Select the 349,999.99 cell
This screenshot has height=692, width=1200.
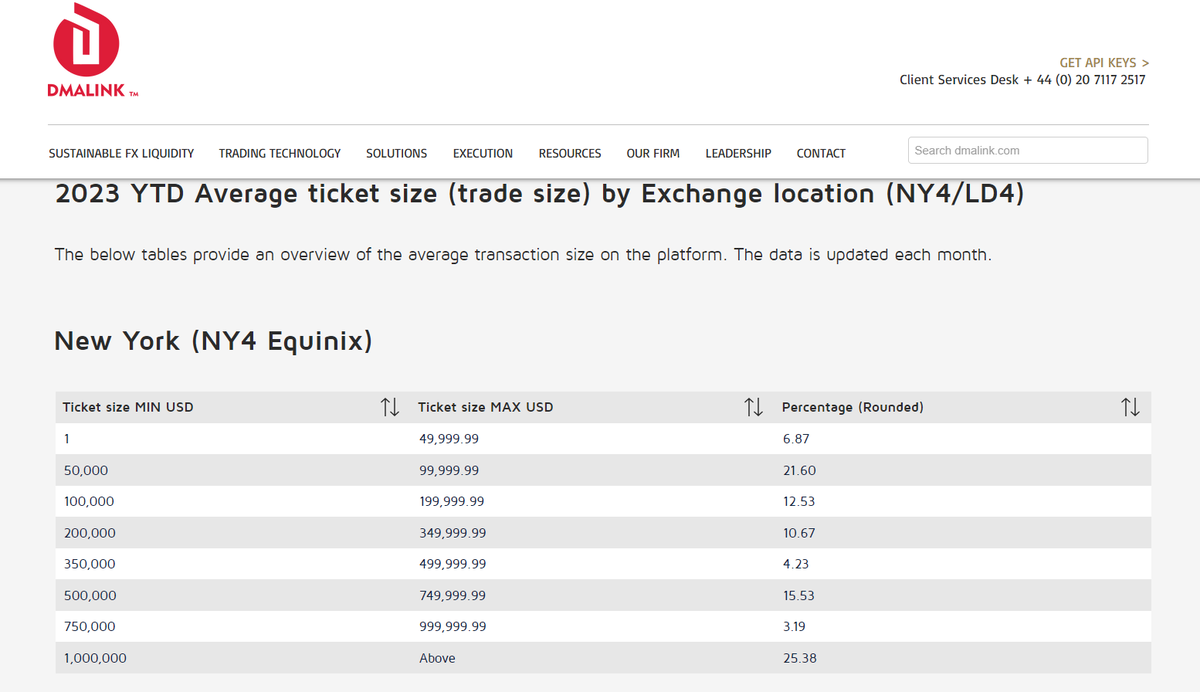[x=592, y=533]
